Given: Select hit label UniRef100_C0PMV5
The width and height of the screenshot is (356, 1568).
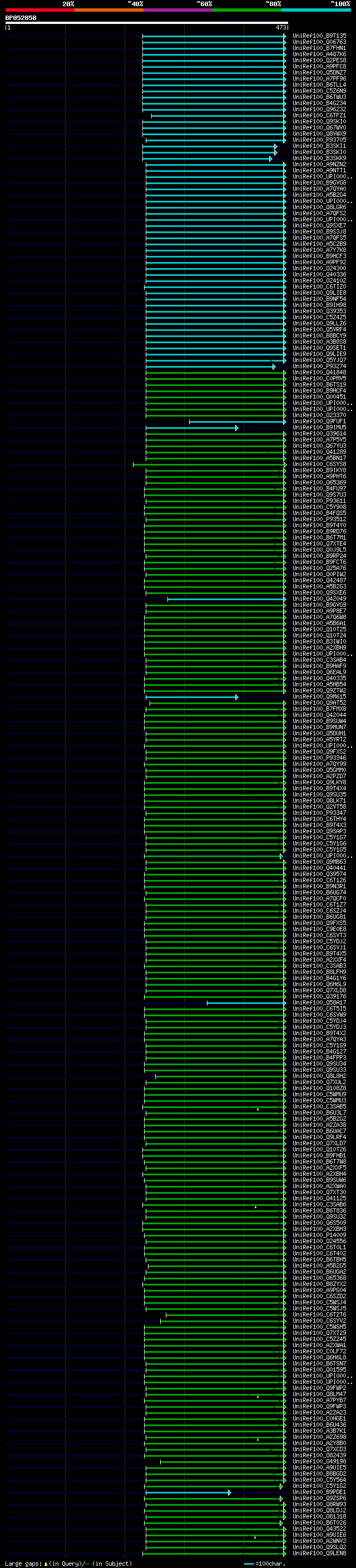Looking at the screenshot, I should tap(319, 379).
